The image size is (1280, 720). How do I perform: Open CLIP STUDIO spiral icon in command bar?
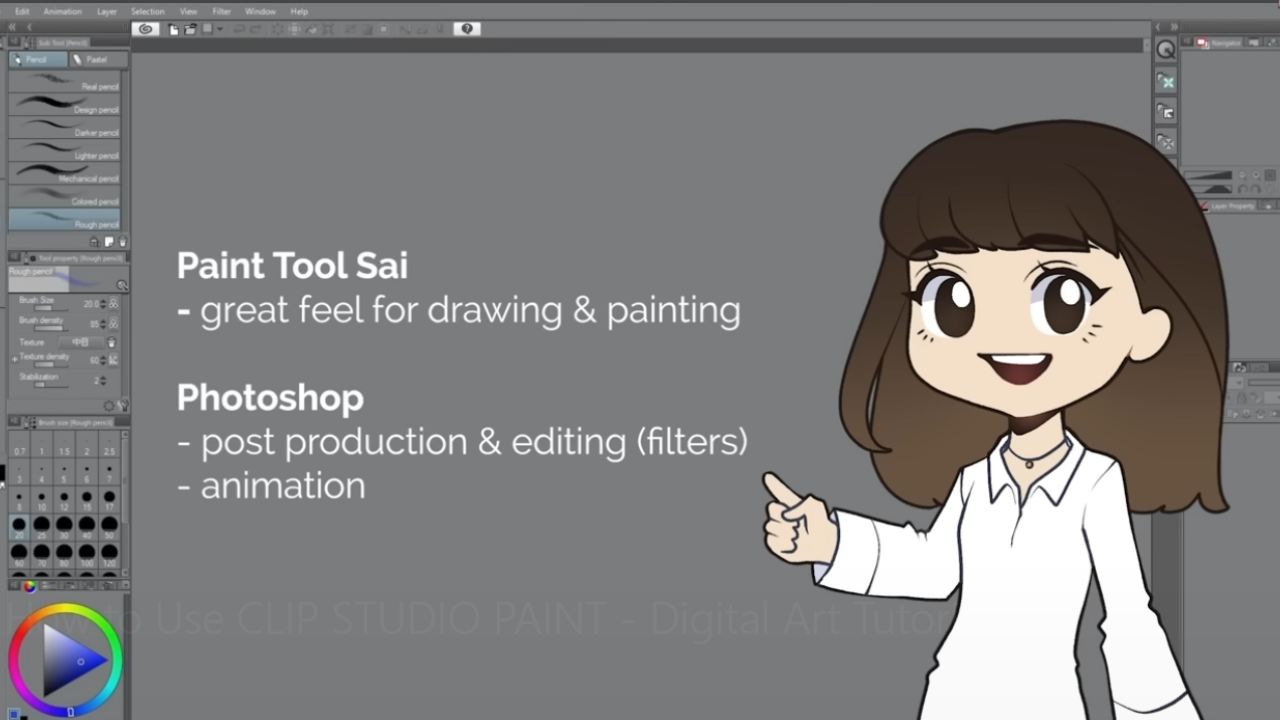146,29
